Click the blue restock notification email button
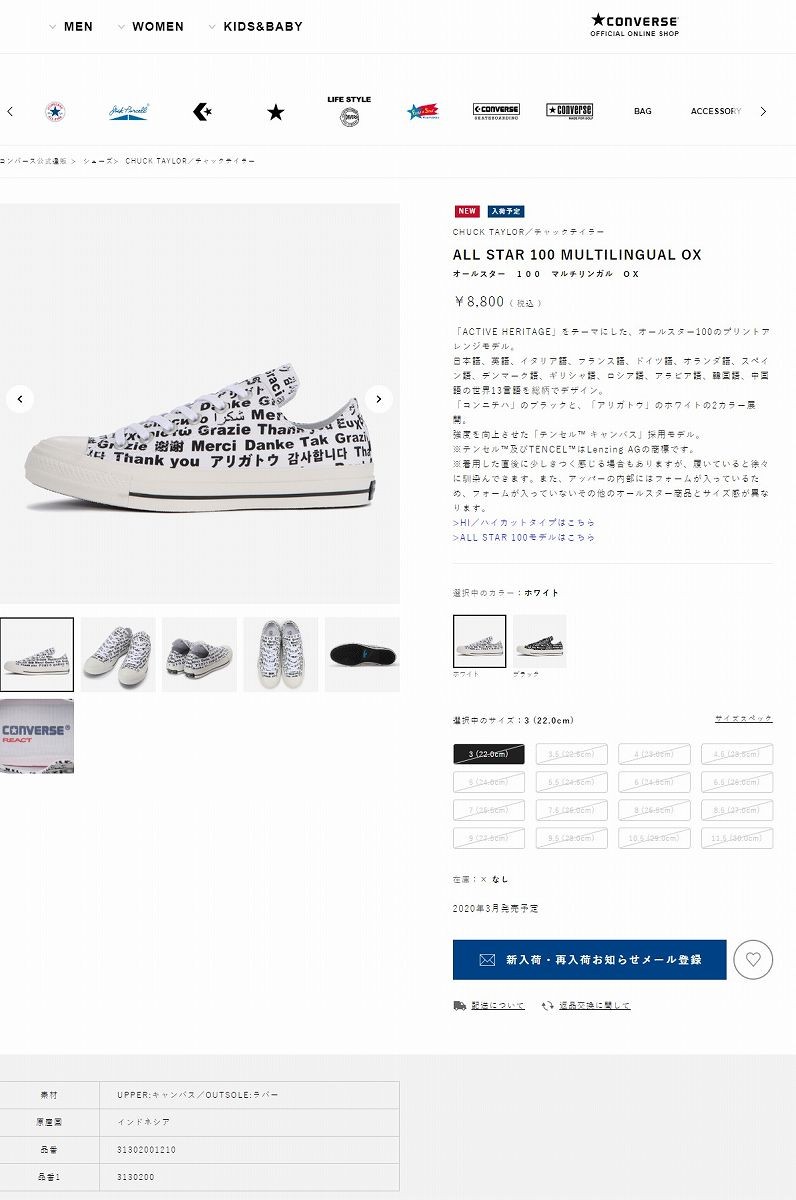 coord(590,960)
